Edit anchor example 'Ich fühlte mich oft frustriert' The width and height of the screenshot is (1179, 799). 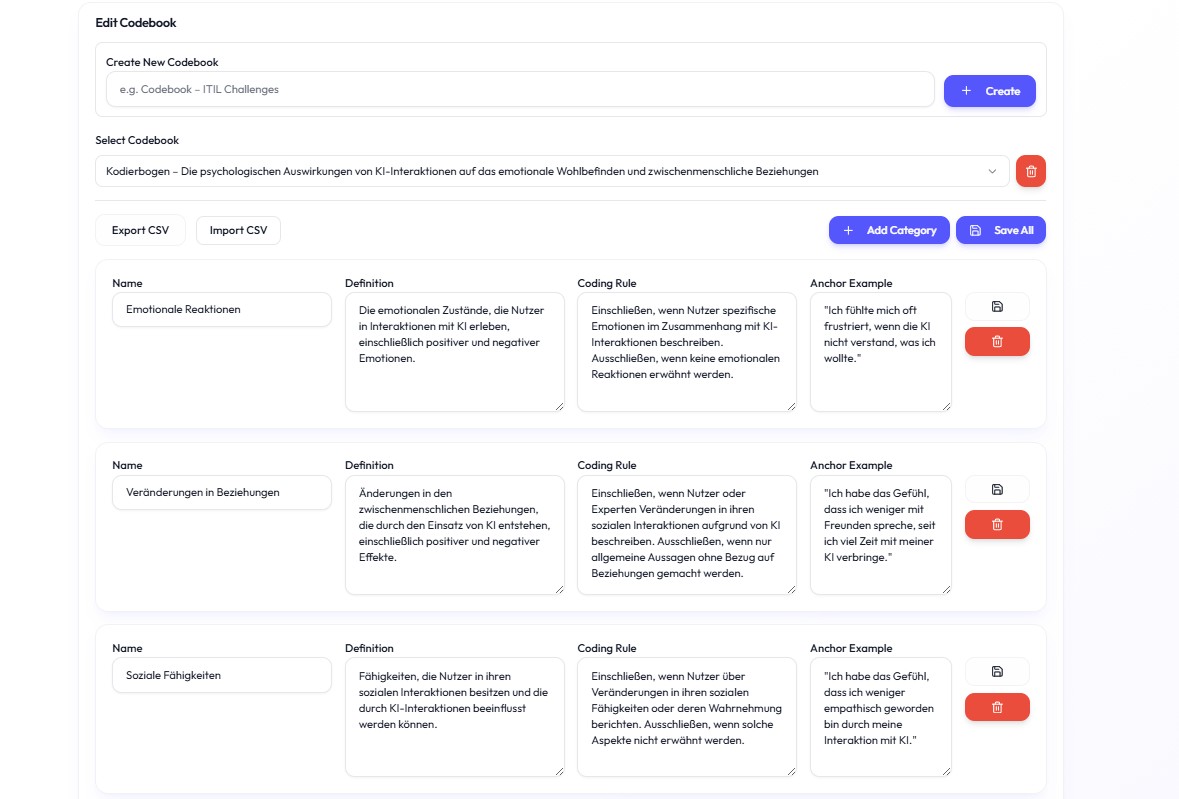click(x=880, y=352)
